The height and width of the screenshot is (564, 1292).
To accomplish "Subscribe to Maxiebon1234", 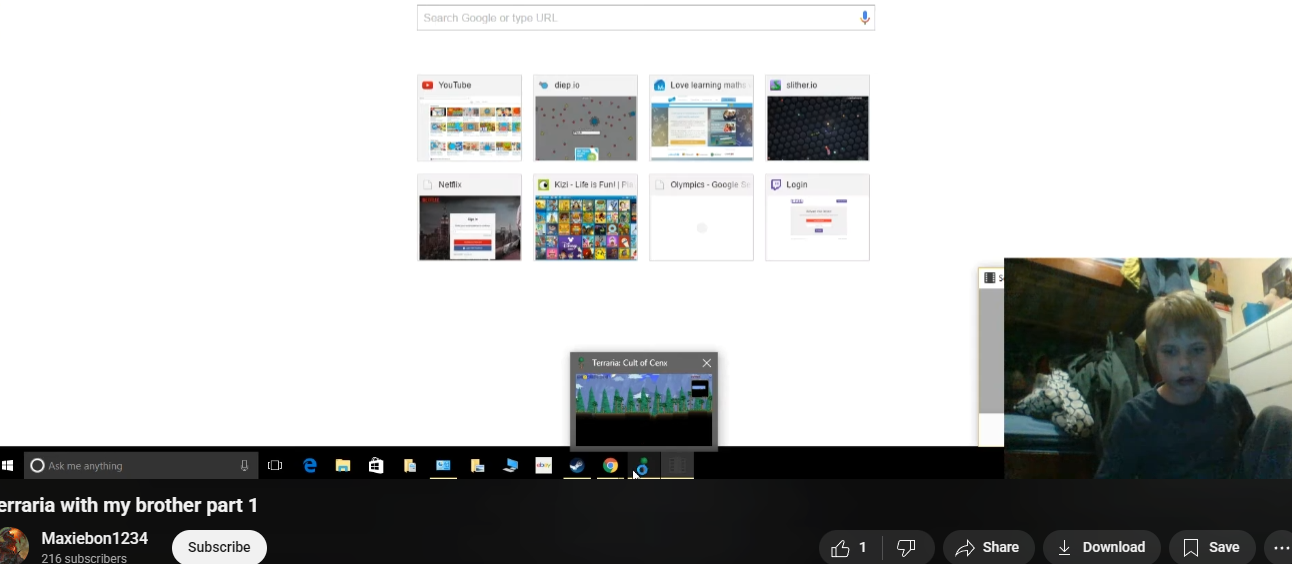I will pos(219,547).
